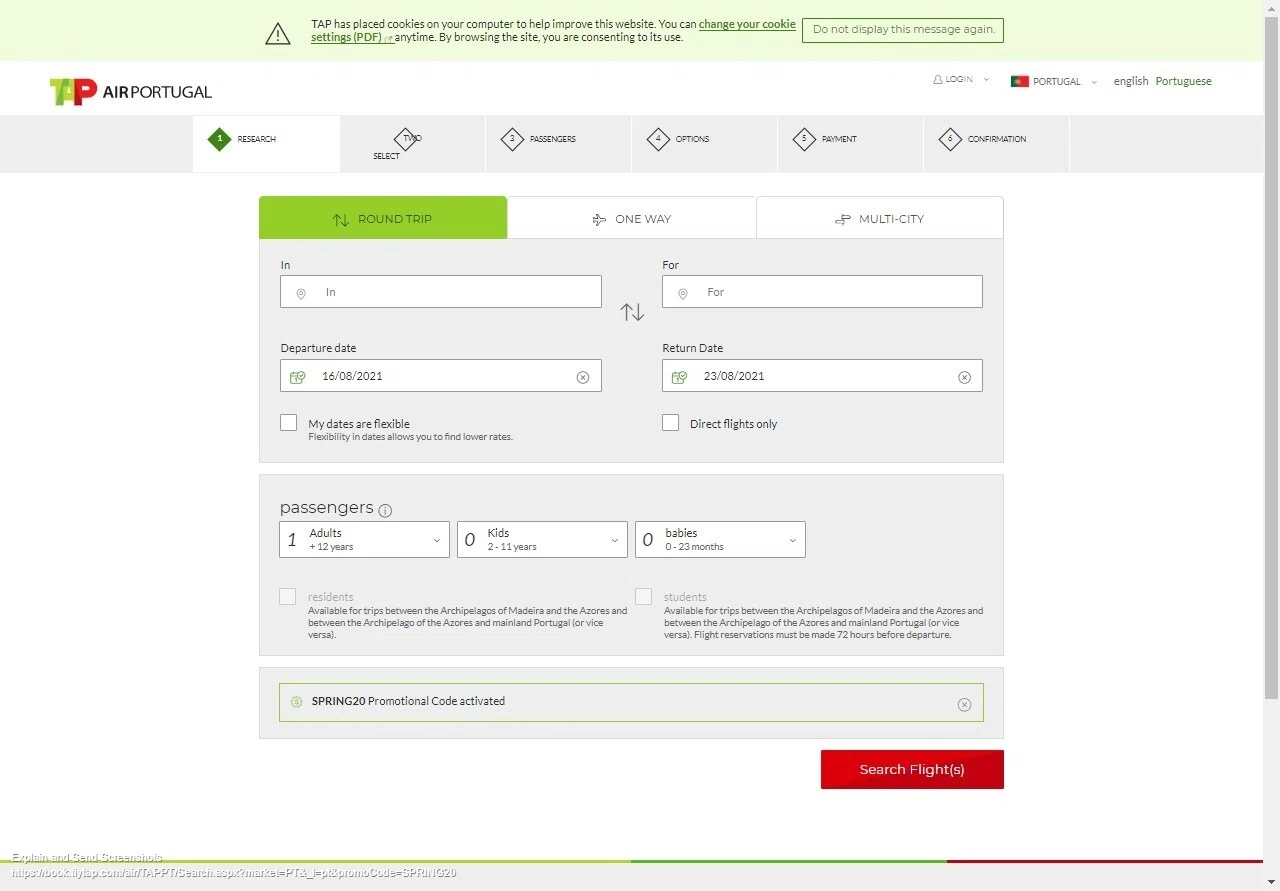Click step 3 Passengers diamond
Screen dimensions: 1280x891
512,139
